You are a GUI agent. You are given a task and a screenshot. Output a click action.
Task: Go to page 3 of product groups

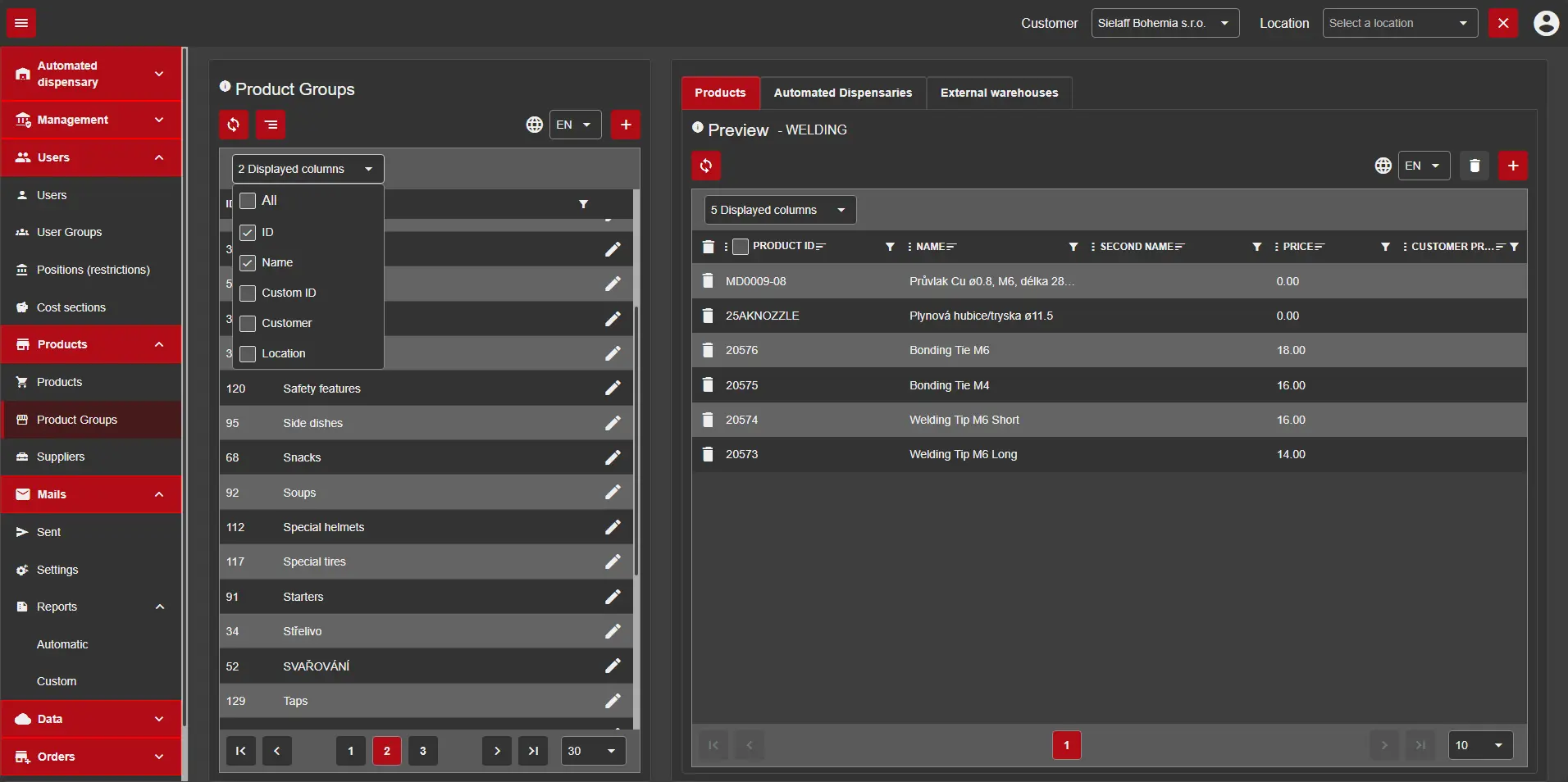coord(423,751)
